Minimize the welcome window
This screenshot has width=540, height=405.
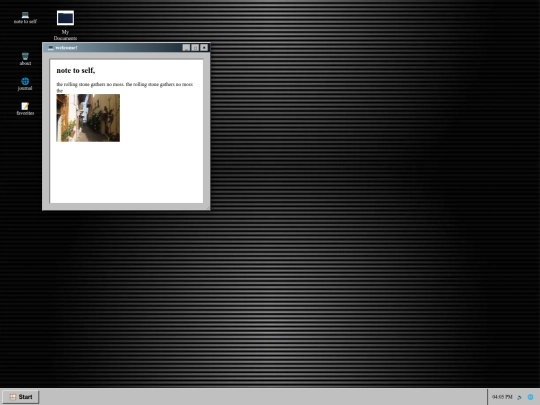click(x=186, y=48)
